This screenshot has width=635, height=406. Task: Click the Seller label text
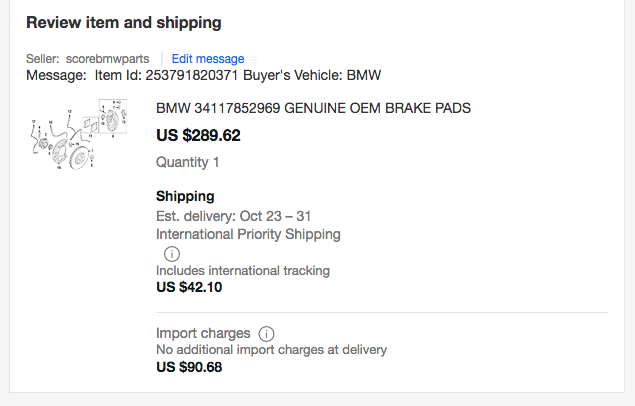tap(43, 59)
